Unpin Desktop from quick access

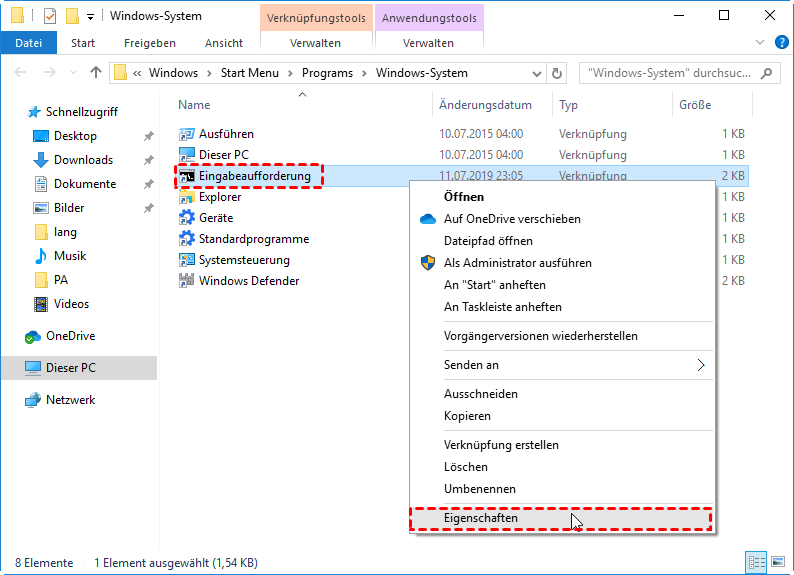[148, 136]
